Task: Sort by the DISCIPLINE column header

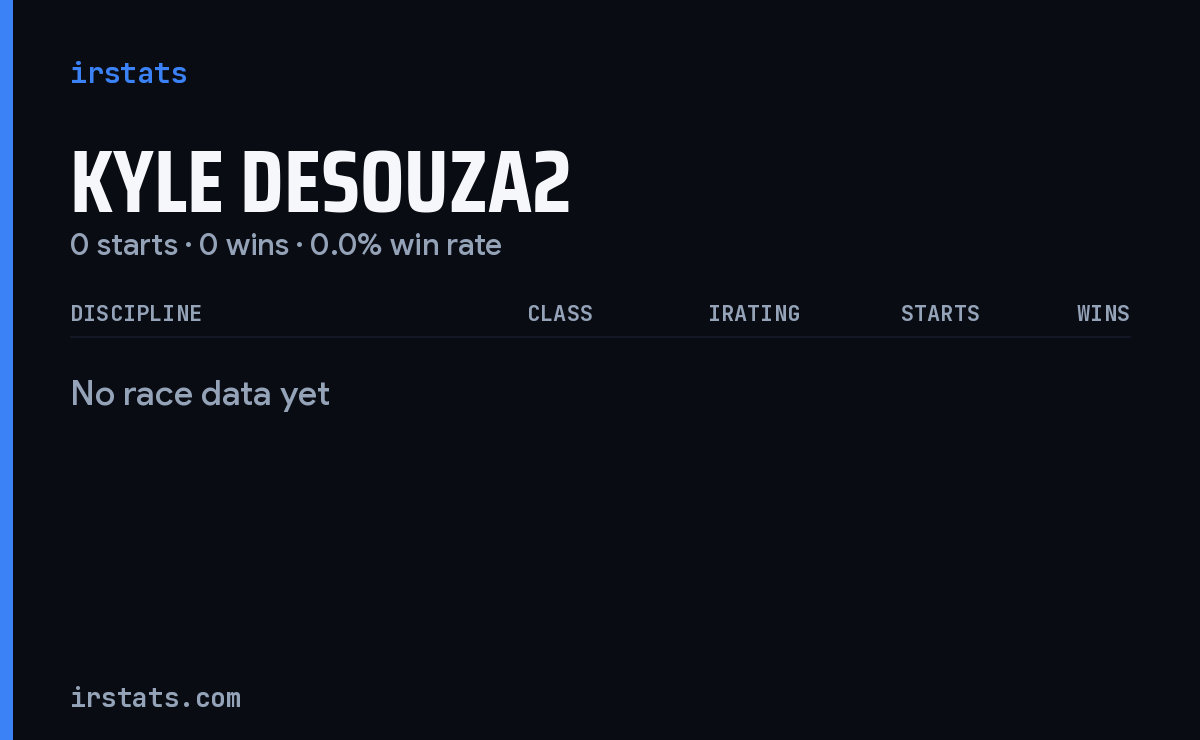Action: (x=136, y=314)
